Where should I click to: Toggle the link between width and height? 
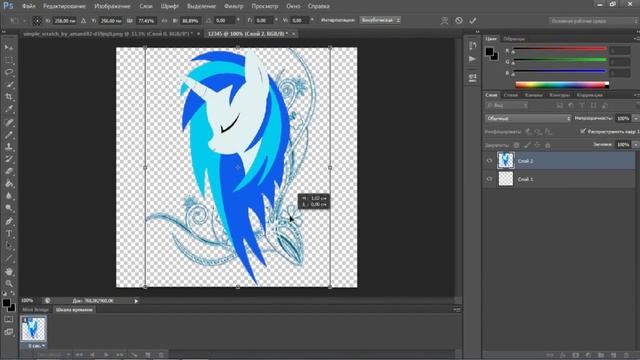pyautogui.click(x=164, y=20)
